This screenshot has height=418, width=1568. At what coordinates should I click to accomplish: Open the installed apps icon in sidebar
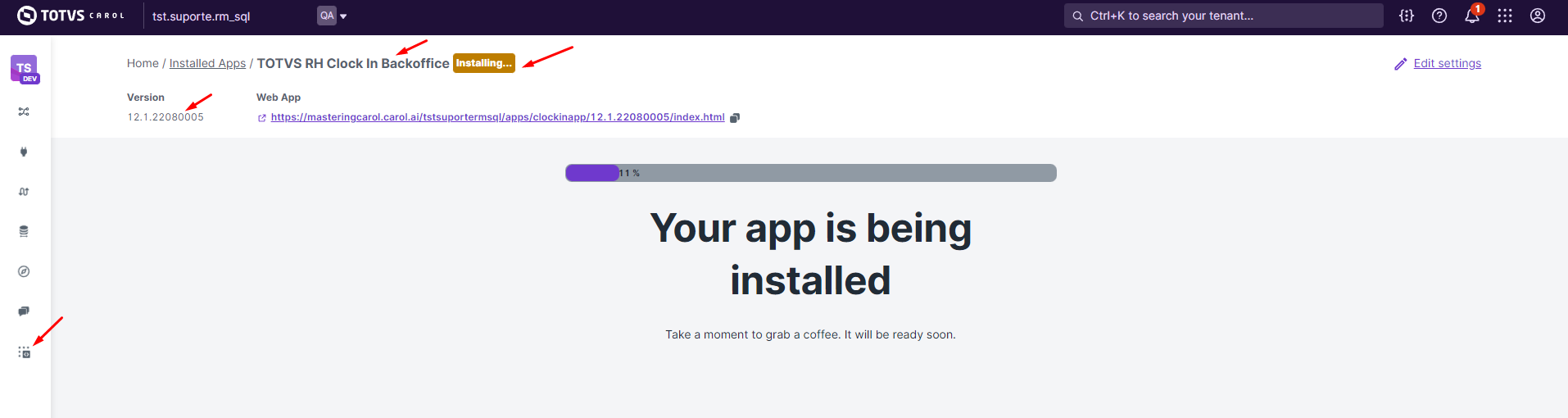24,352
